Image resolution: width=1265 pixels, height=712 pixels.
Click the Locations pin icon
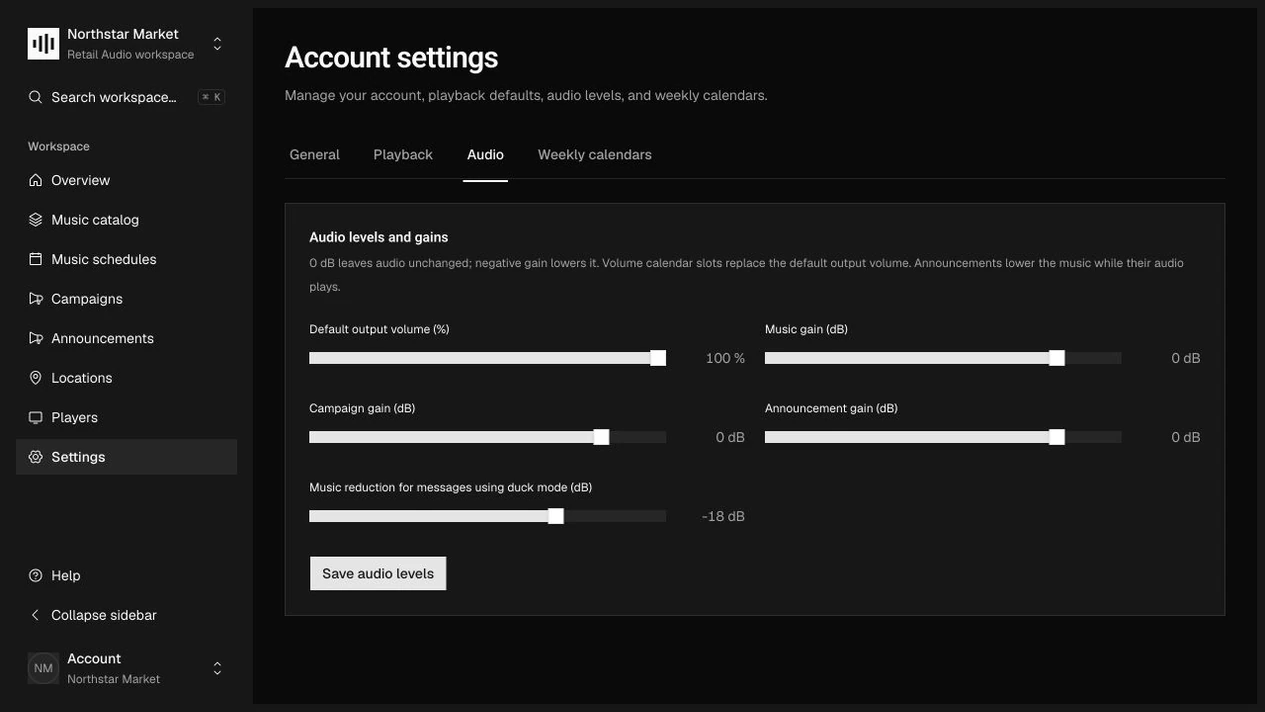pos(36,378)
